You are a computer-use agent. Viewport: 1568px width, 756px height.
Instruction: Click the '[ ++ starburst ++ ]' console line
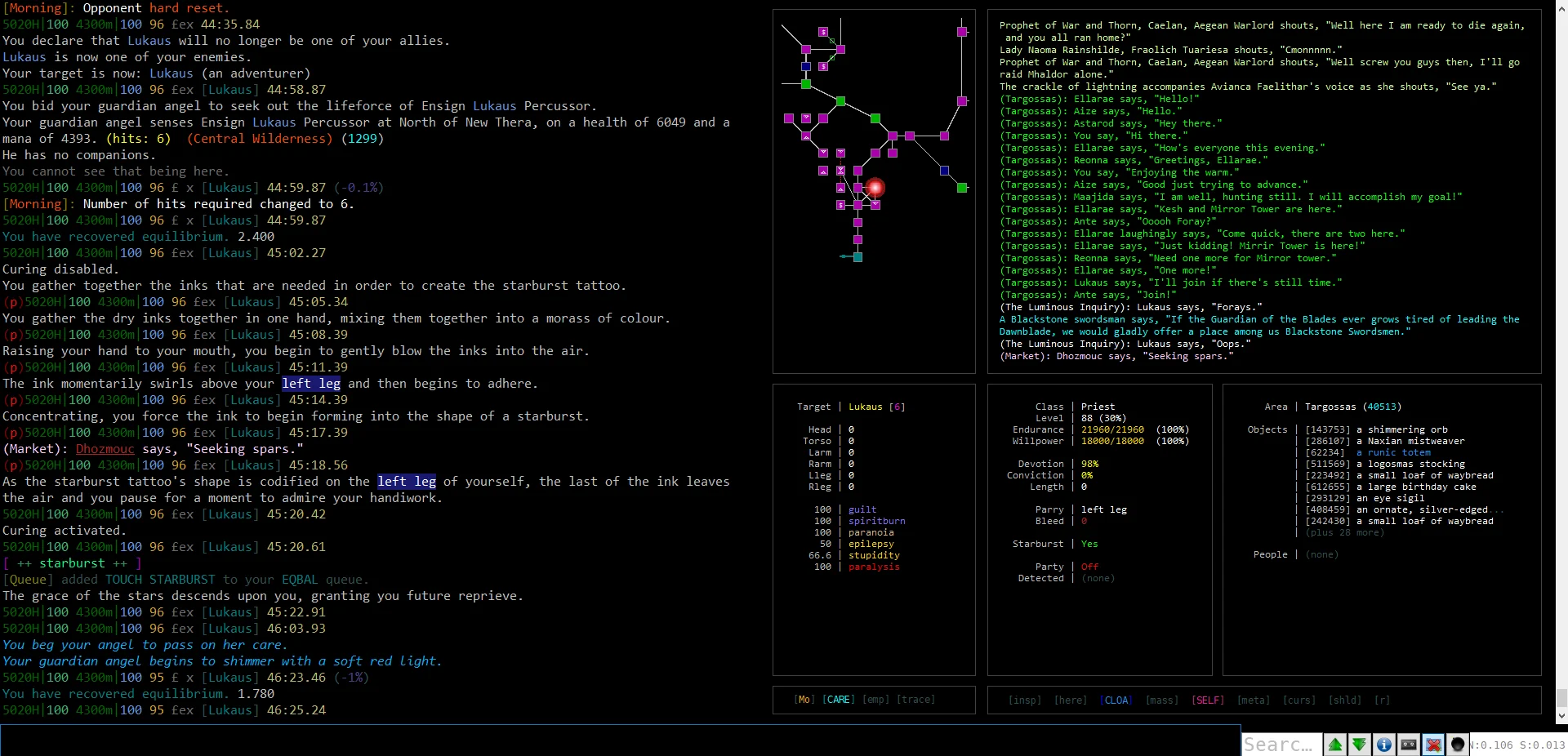[72, 563]
